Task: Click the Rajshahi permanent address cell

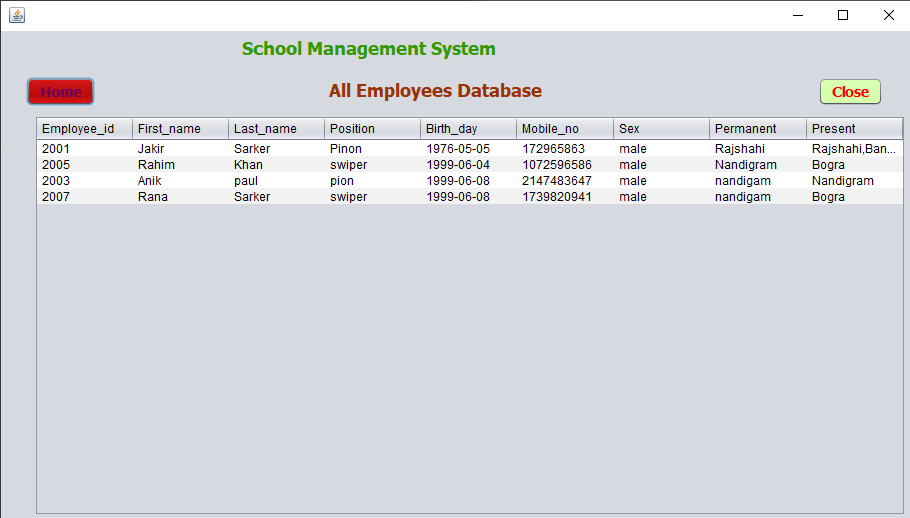Action: click(x=740, y=149)
